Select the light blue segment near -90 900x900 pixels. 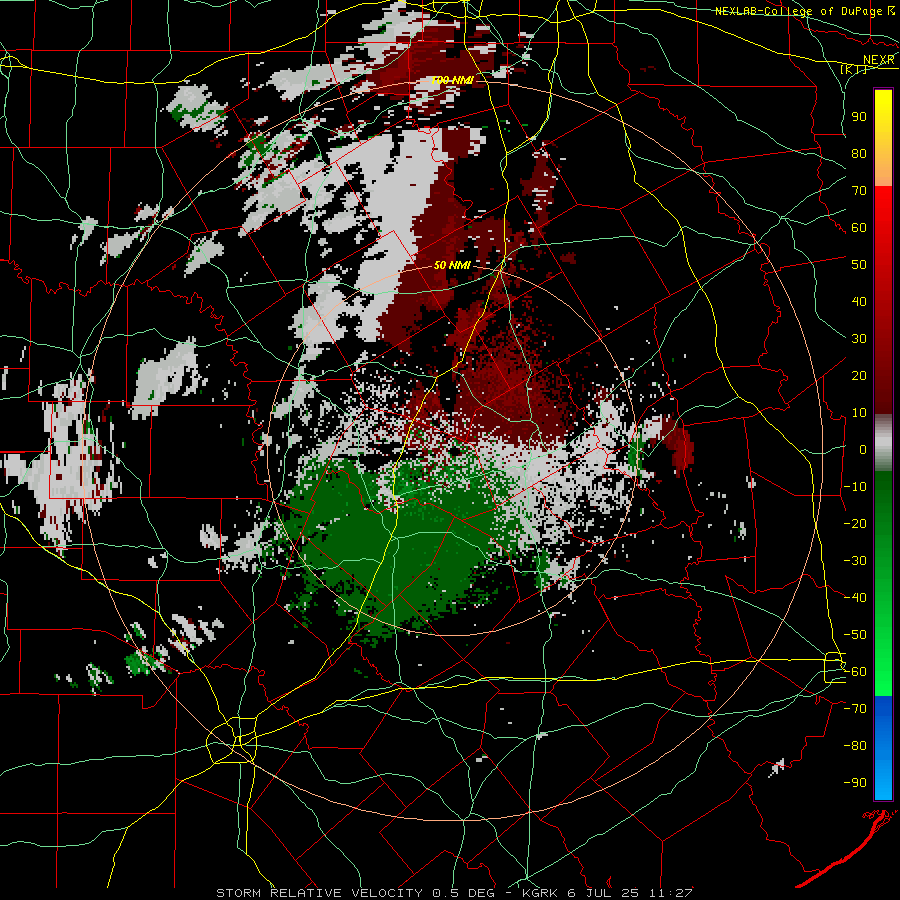tap(883, 781)
